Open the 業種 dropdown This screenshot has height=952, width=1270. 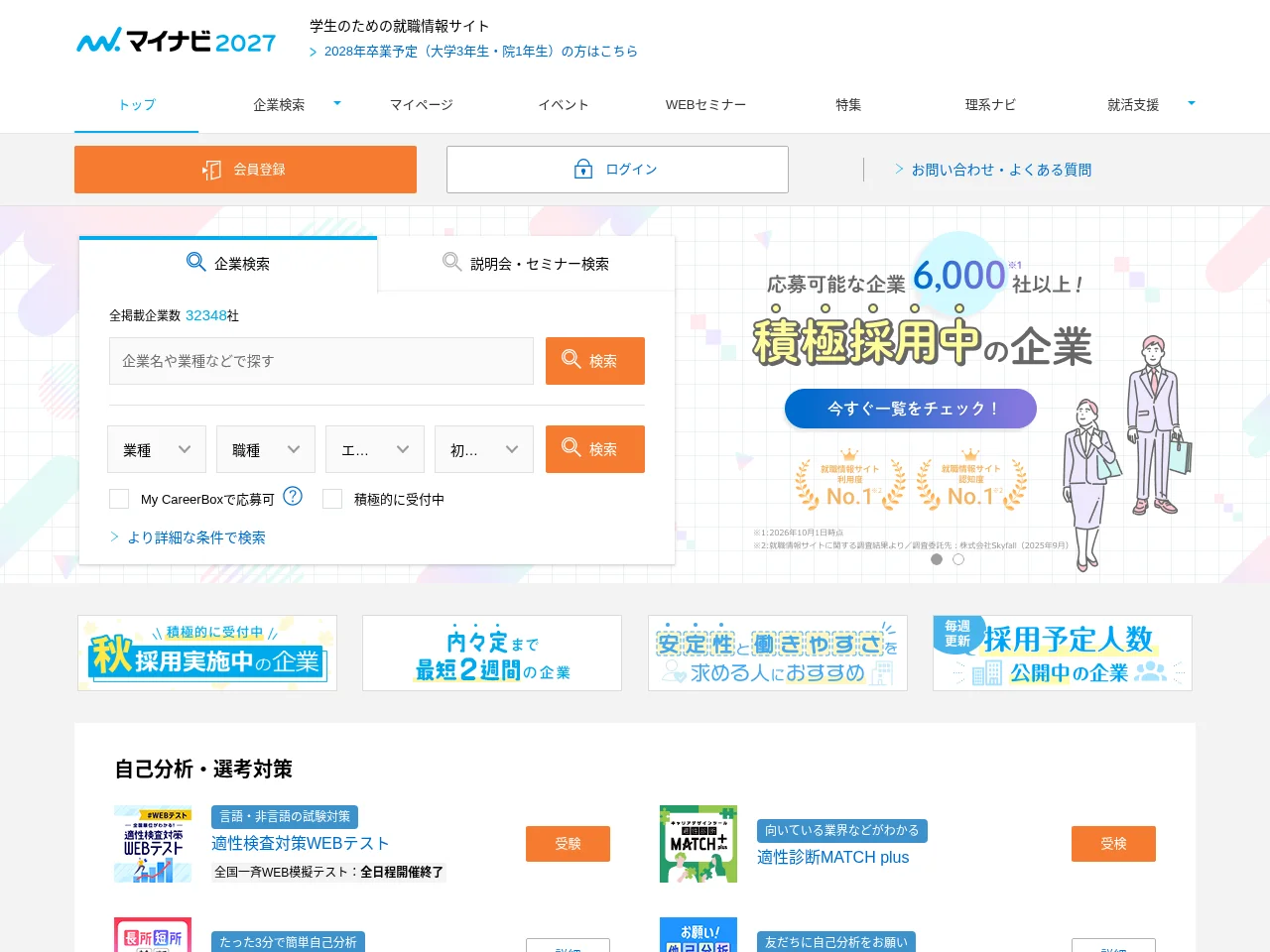(157, 449)
